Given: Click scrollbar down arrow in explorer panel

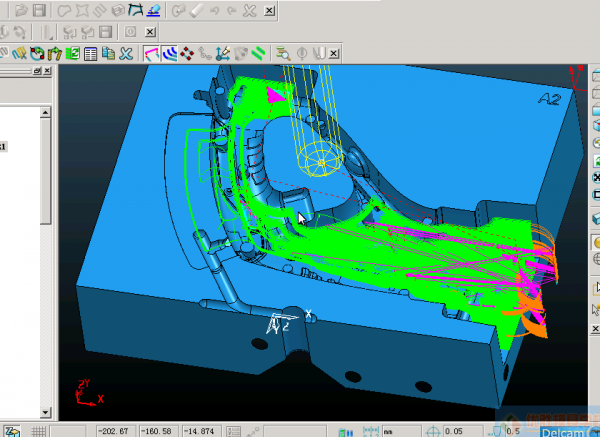Looking at the screenshot, I should click(46, 412).
